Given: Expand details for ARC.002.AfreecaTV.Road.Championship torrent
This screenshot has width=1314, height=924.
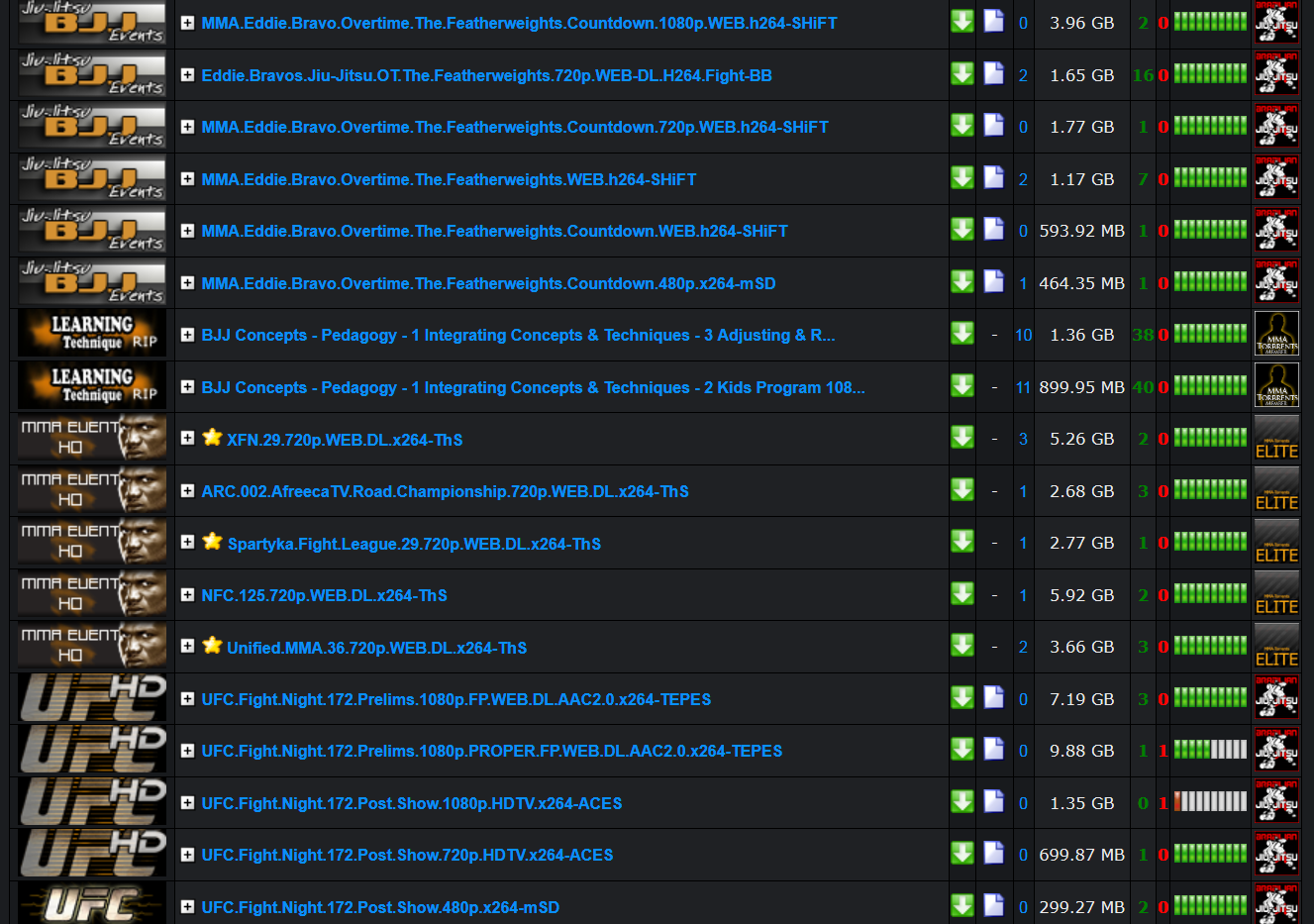Looking at the screenshot, I should click(x=187, y=490).
